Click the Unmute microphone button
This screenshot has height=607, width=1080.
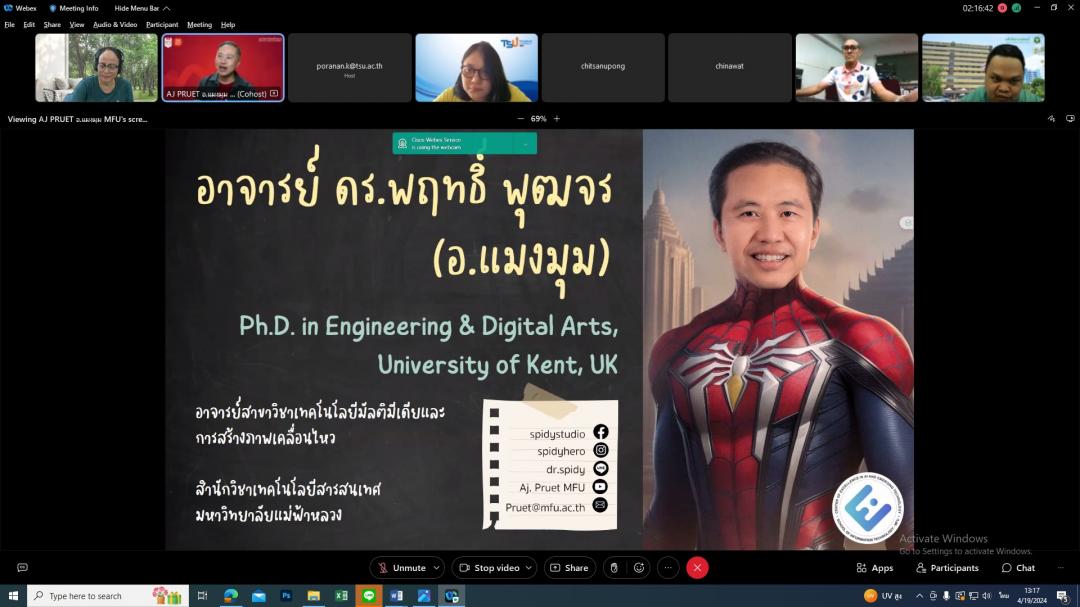(x=400, y=568)
